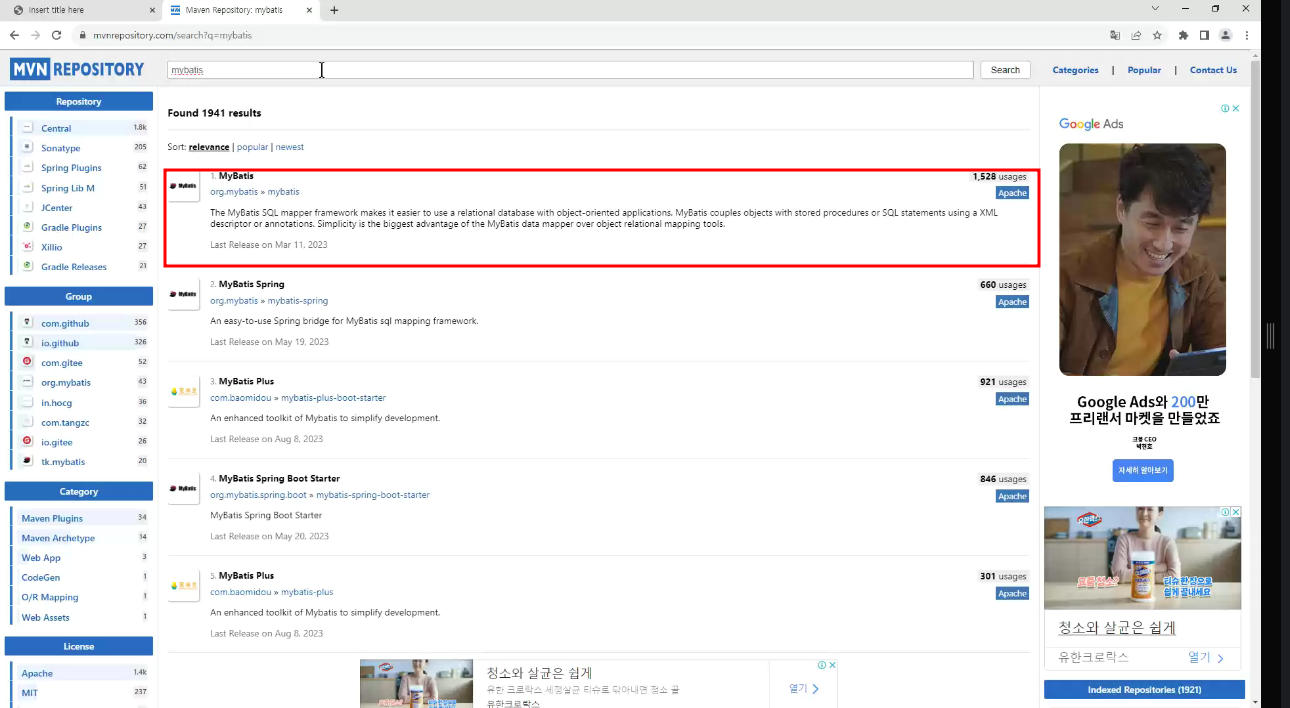This screenshot has width=1290, height=708.
Task: Open the MyBatis result title link
Action: 236,176
